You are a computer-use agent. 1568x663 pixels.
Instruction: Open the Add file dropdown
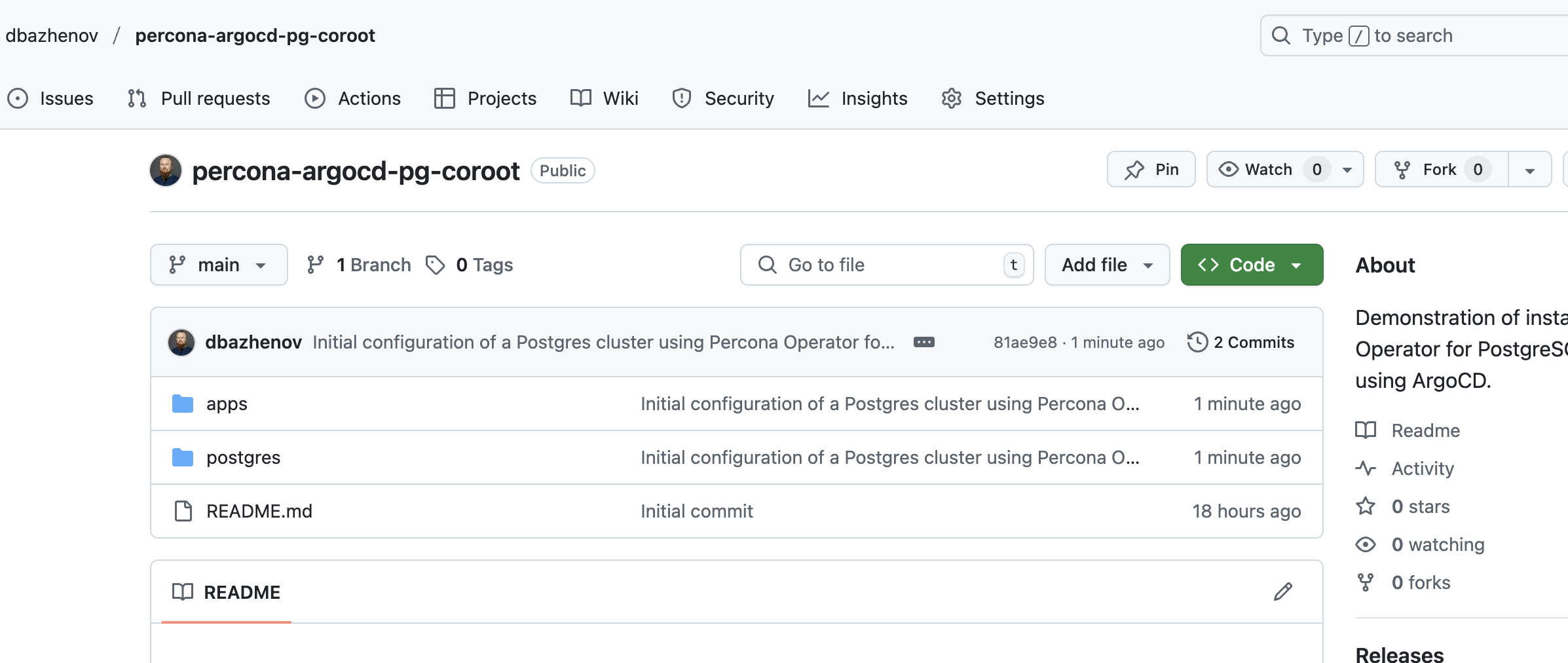(1107, 265)
